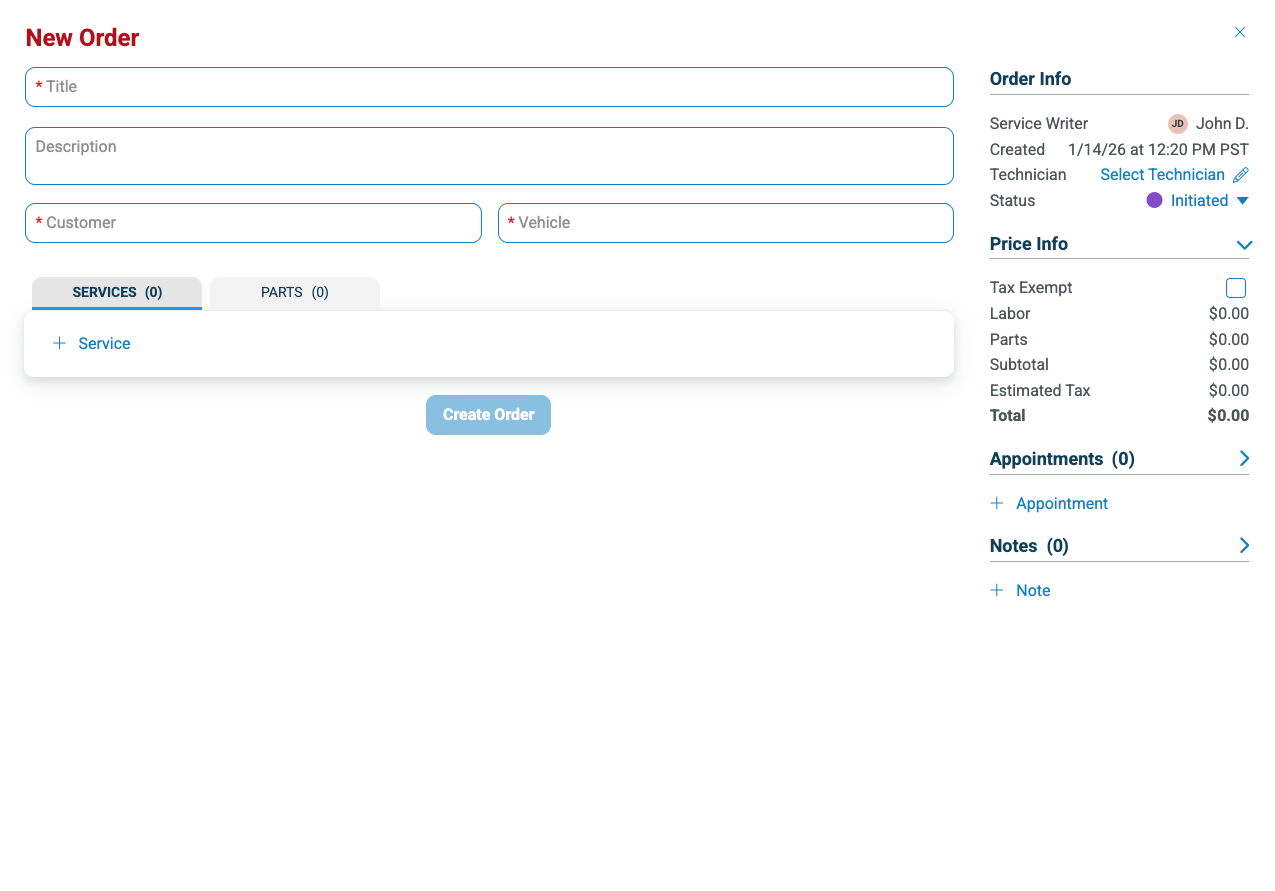The image size is (1275, 891).
Task: Expand the Notes section chevron
Action: click(1244, 545)
